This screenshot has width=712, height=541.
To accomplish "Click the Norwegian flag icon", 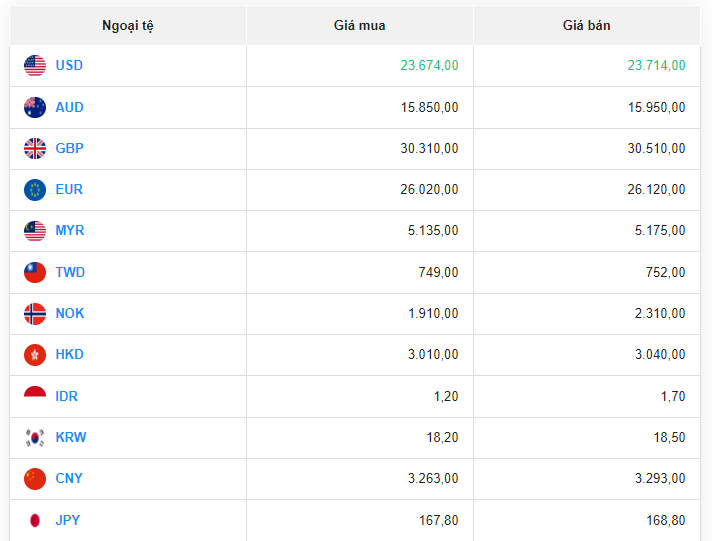I will tap(35, 314).
